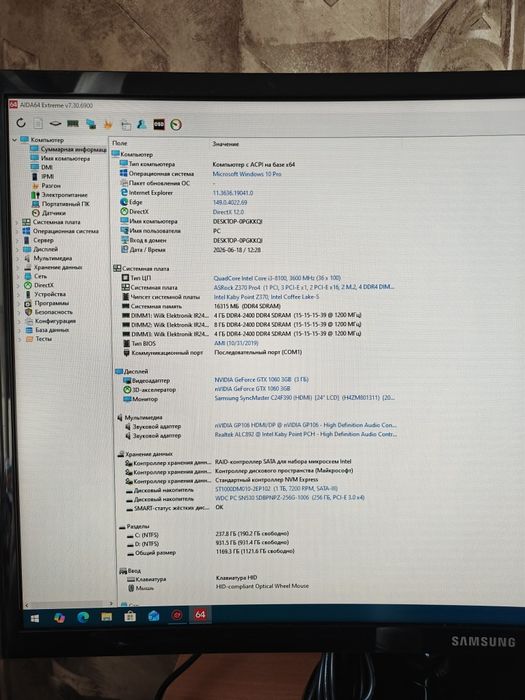Expand the Тесты tree node
The image size is (525, 700).
pos(20,339)
